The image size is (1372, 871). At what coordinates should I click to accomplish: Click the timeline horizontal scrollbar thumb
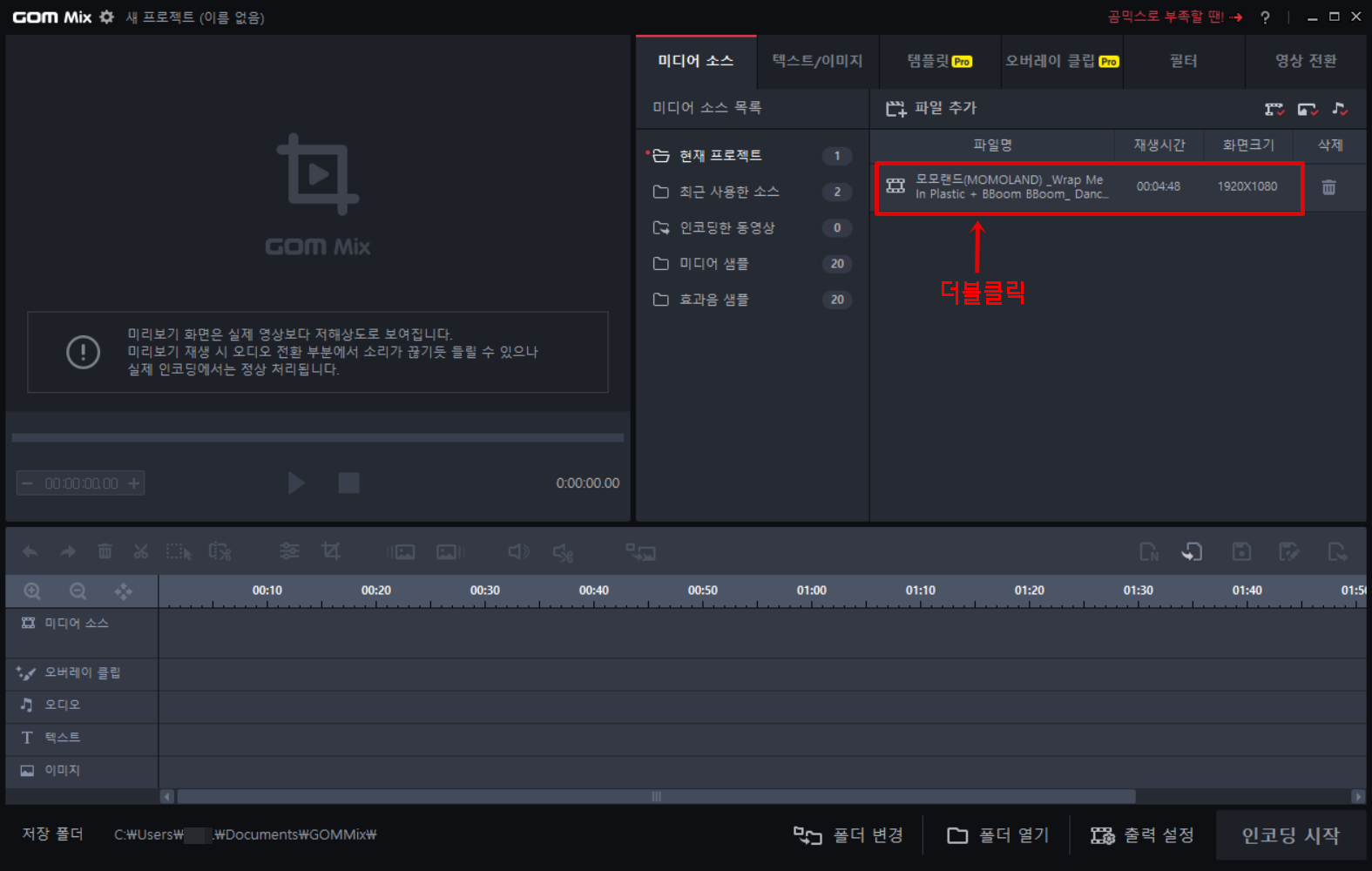656,796
